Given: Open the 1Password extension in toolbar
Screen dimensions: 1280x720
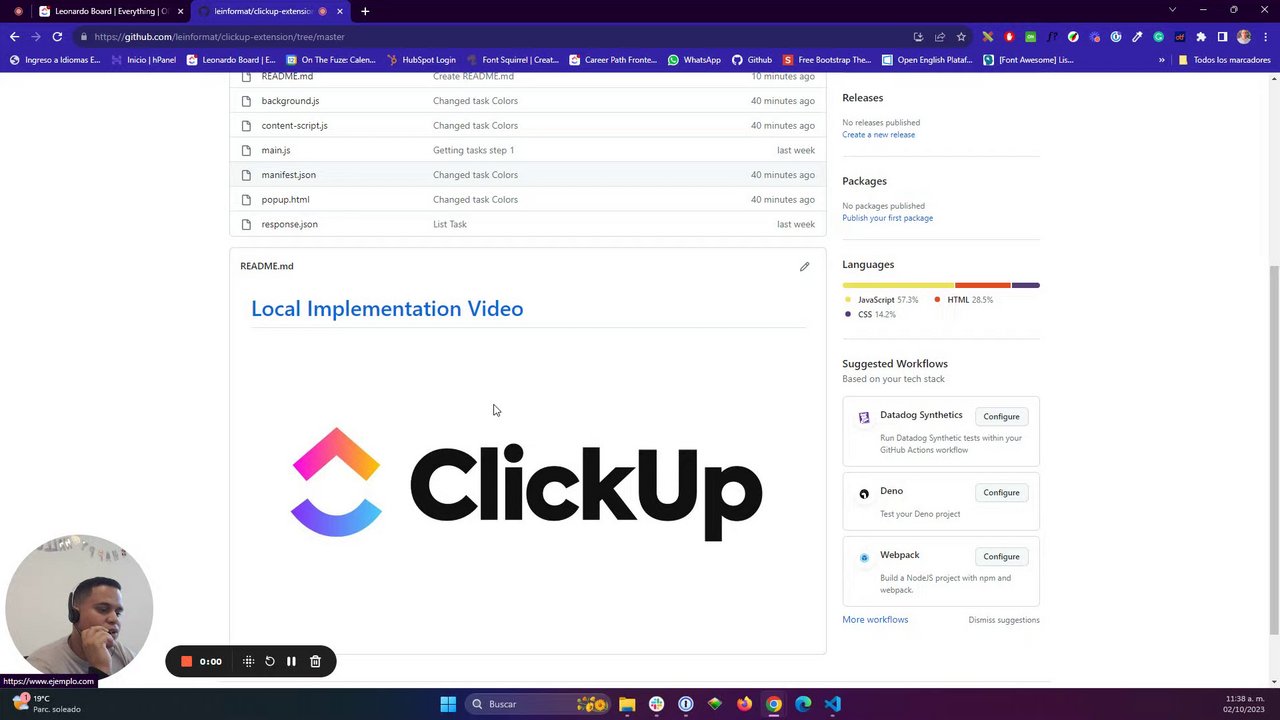Looking at the screenshot, I should point(1116,37).
